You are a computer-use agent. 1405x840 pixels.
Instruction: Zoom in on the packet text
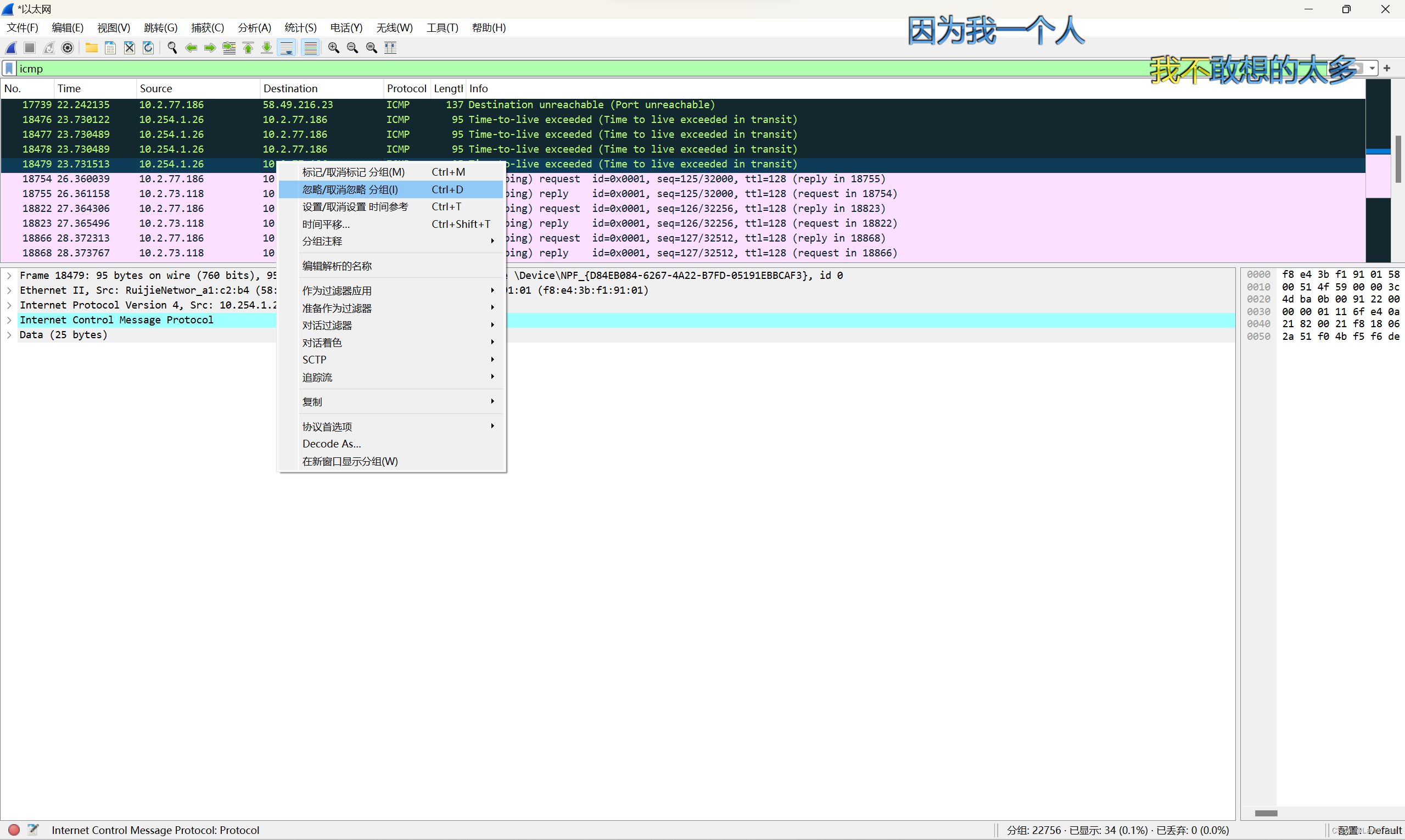pyautogui.click(x=334, y=48)
